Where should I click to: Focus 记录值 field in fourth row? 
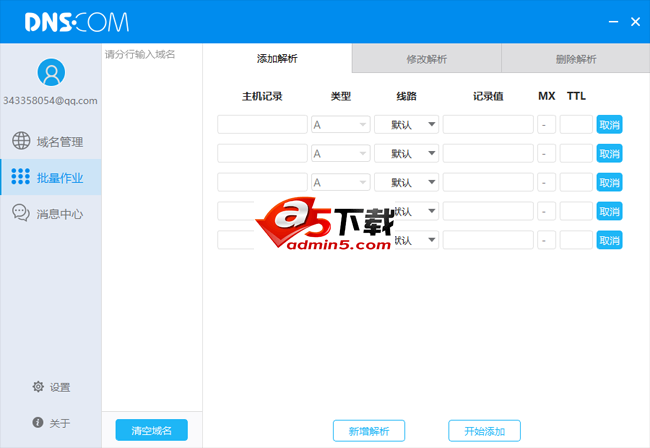tap(488, 211)
